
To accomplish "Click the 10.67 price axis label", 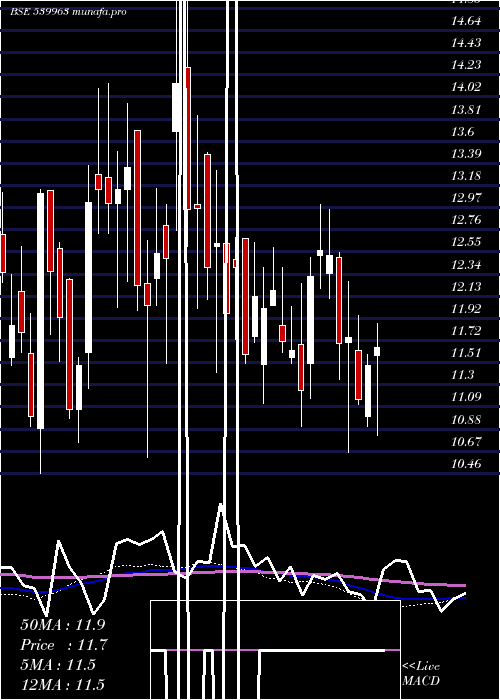I will point(467,442).
